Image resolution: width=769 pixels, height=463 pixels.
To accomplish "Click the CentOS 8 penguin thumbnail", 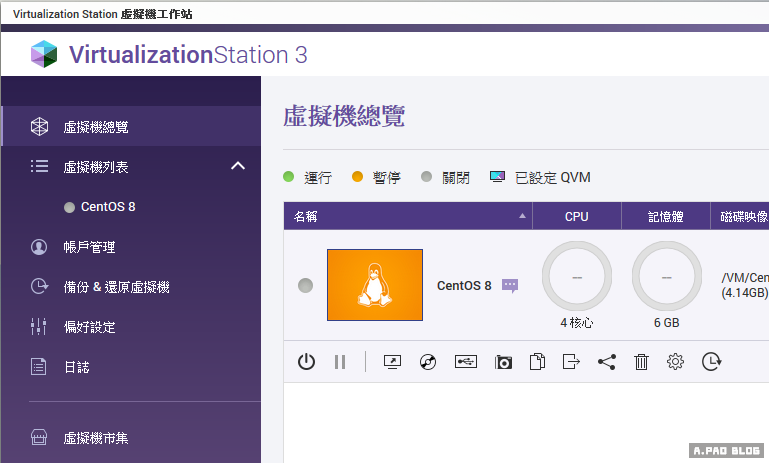I will 375,285.
